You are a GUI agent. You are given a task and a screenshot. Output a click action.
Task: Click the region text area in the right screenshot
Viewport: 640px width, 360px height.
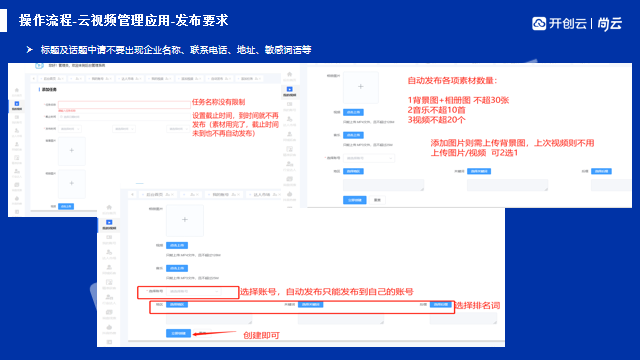(x=383, y=185)
